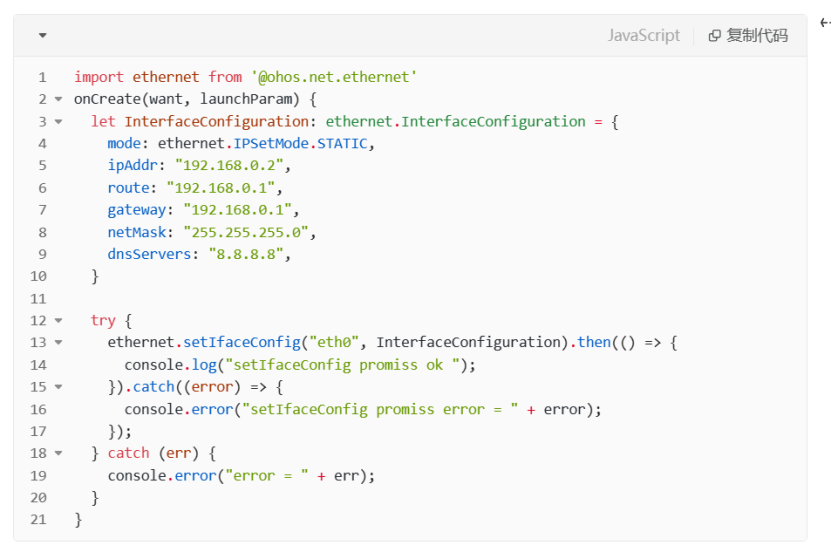831x559 pixels.
Task: Collapse the catch callback at line 15
Action: point(58,387)
